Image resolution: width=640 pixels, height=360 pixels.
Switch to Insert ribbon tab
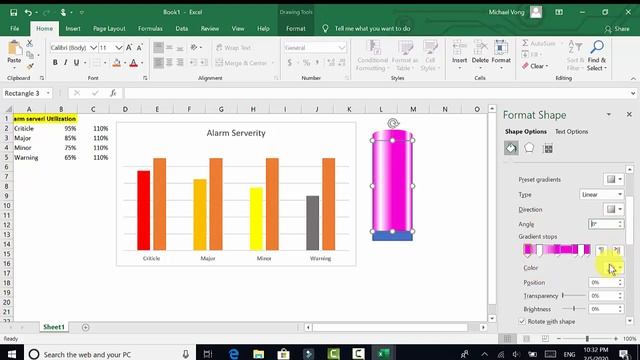[73, 29]
